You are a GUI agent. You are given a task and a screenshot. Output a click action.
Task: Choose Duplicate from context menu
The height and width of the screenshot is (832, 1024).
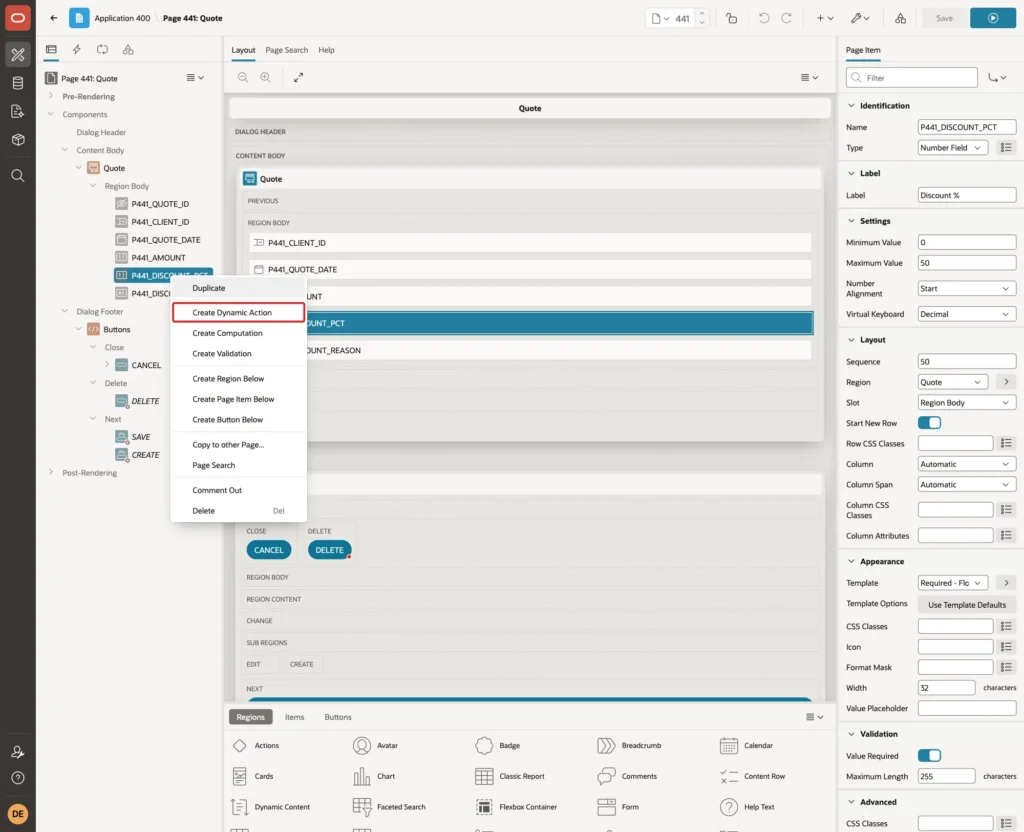pyautogui.click(x=238, y=288)
